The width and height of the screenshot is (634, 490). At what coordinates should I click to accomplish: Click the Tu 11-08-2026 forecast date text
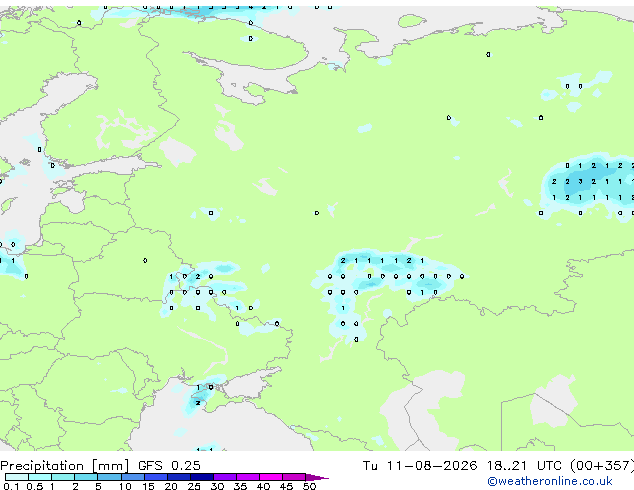click(x=420, y=466)
